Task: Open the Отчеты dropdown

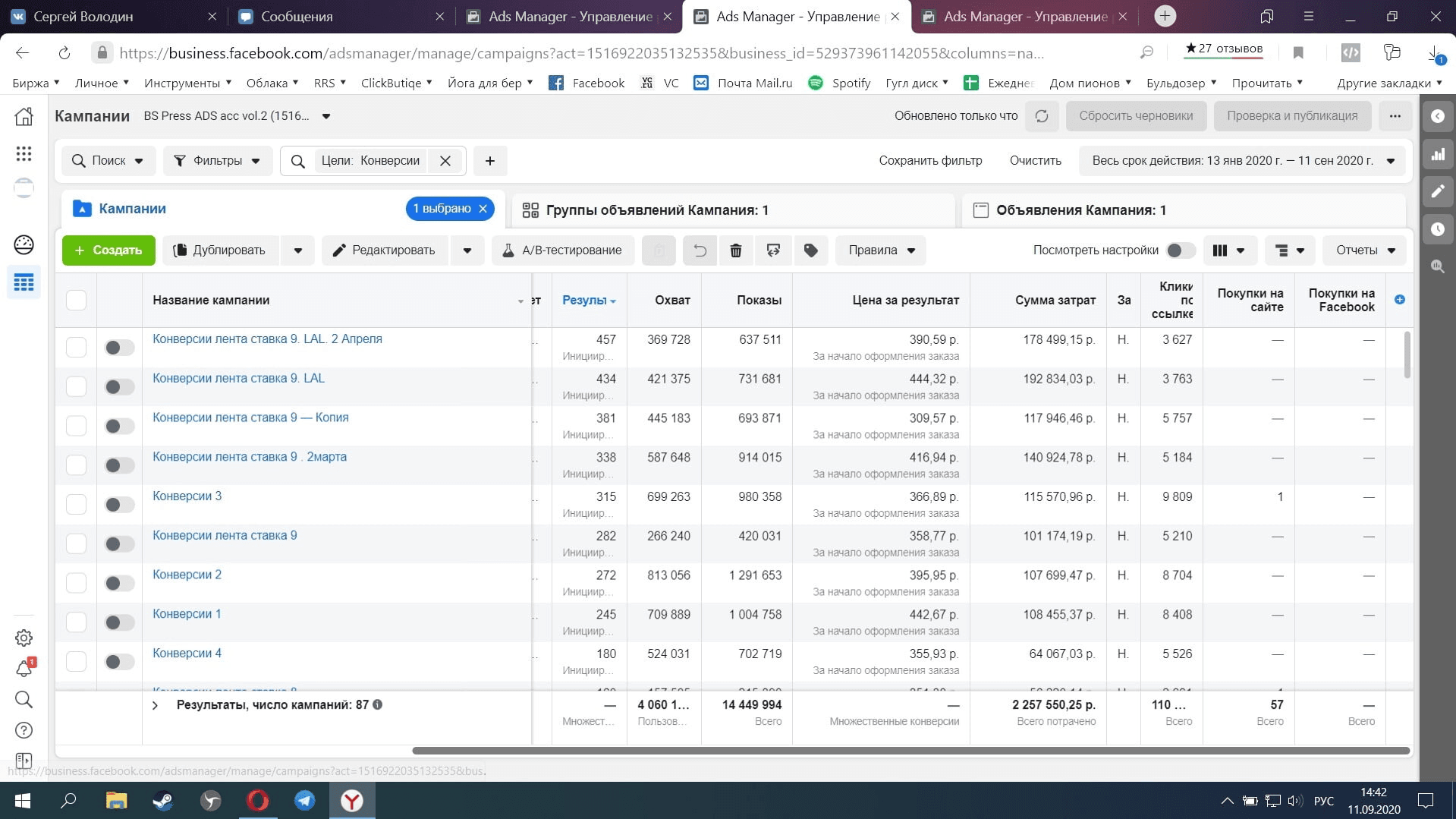Action: point(1364,250)
